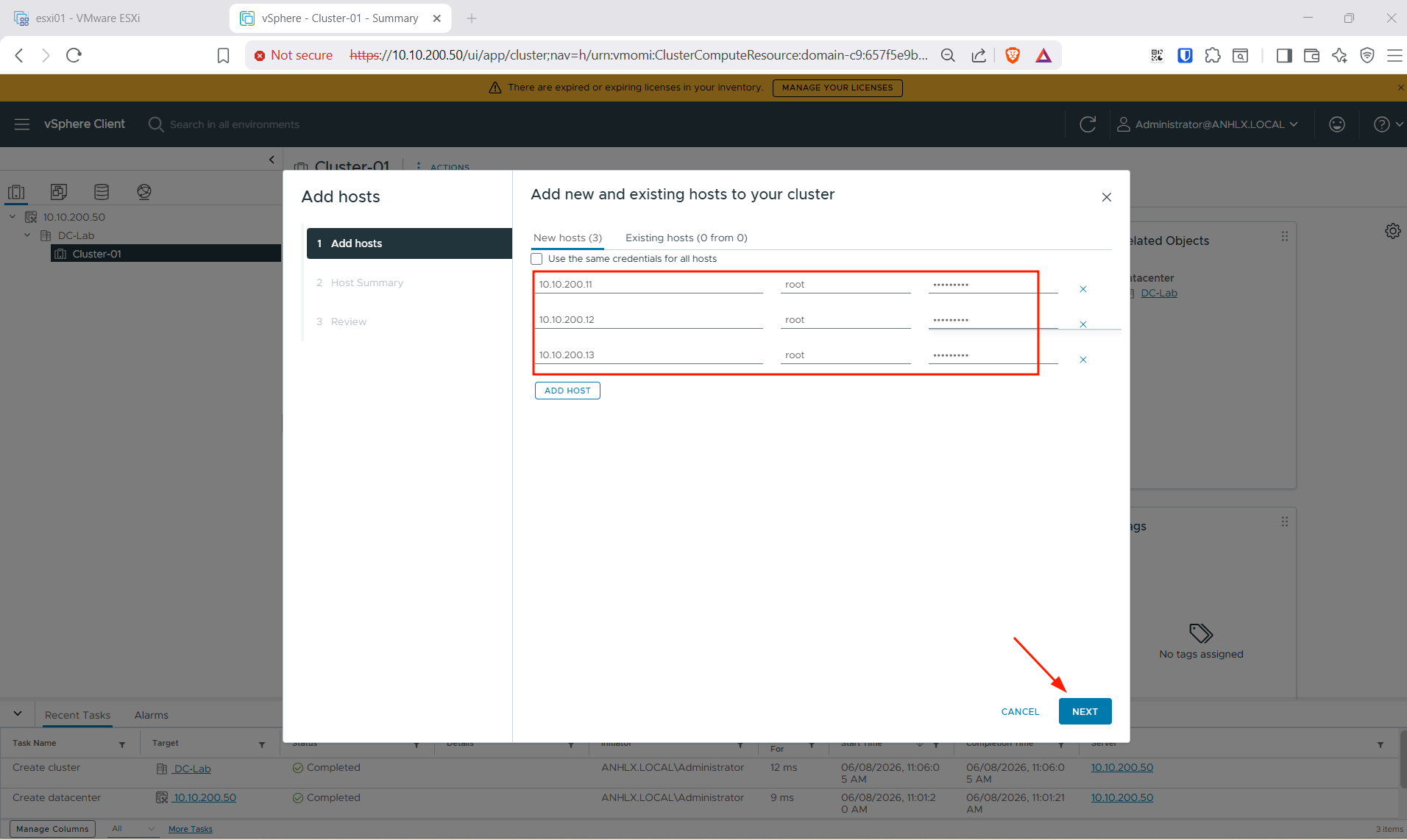The image size is (1407, 840).
Task: Collapse the 10.10.200.50 vCenter tree node
Action: coord(13,217)
